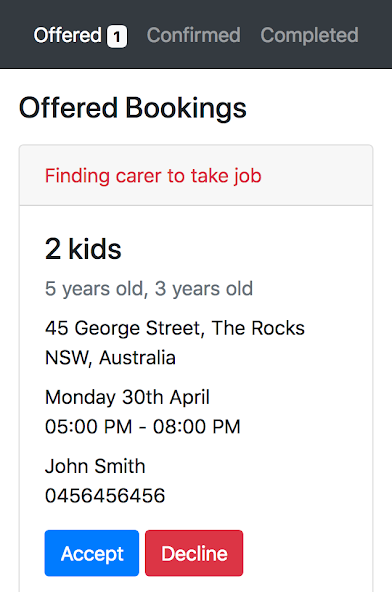Select the red Finding carer status text
Screen dimensions: 392x592
tap(153, 176)
